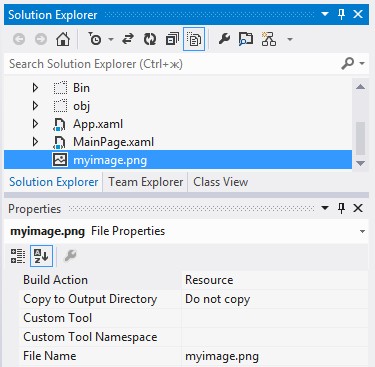Select the Bin folder
This screenshot has width=375, height=367.
[x=81, y=88]
